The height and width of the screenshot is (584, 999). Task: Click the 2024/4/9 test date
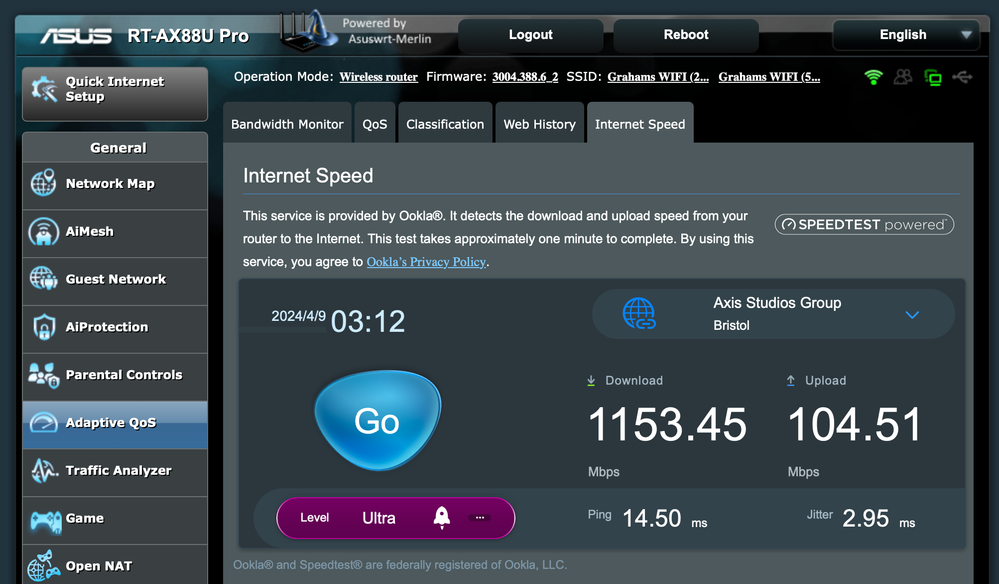(x=298, y=316)
